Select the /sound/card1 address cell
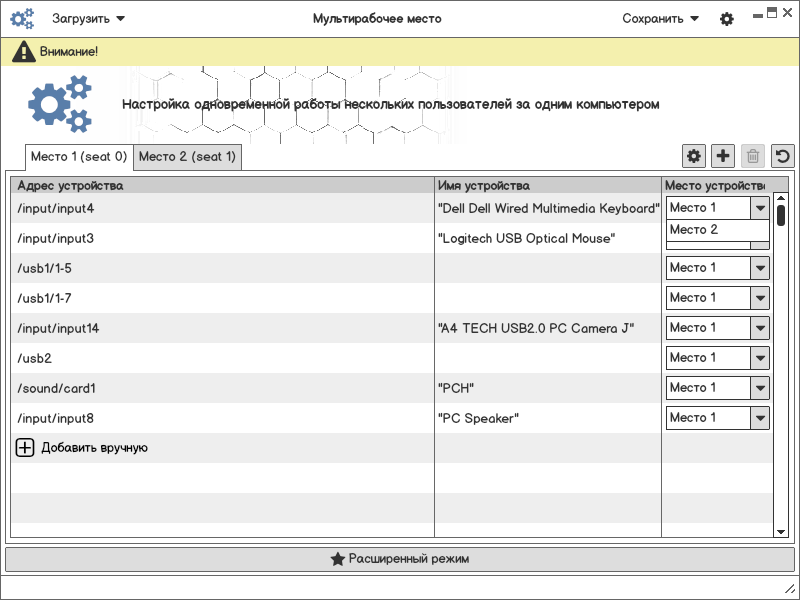The width and height of the screenshot is (800, 600). [x=222, y=388]
